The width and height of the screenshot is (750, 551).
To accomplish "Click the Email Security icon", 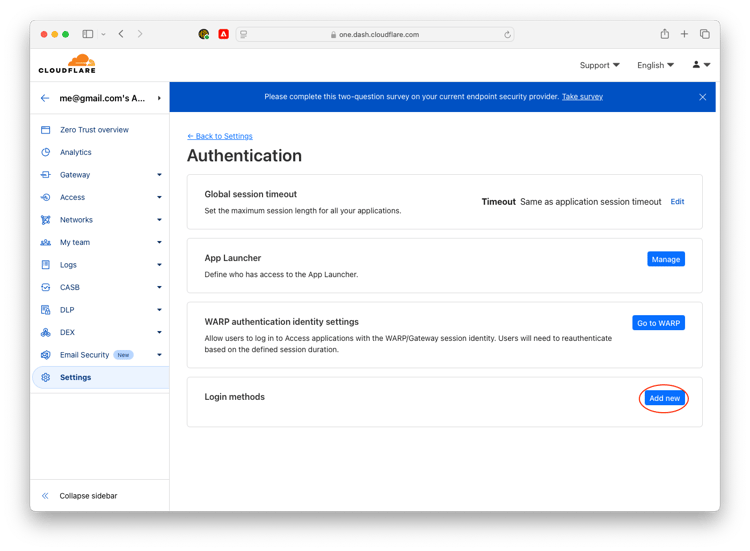I will pos(45,355).
